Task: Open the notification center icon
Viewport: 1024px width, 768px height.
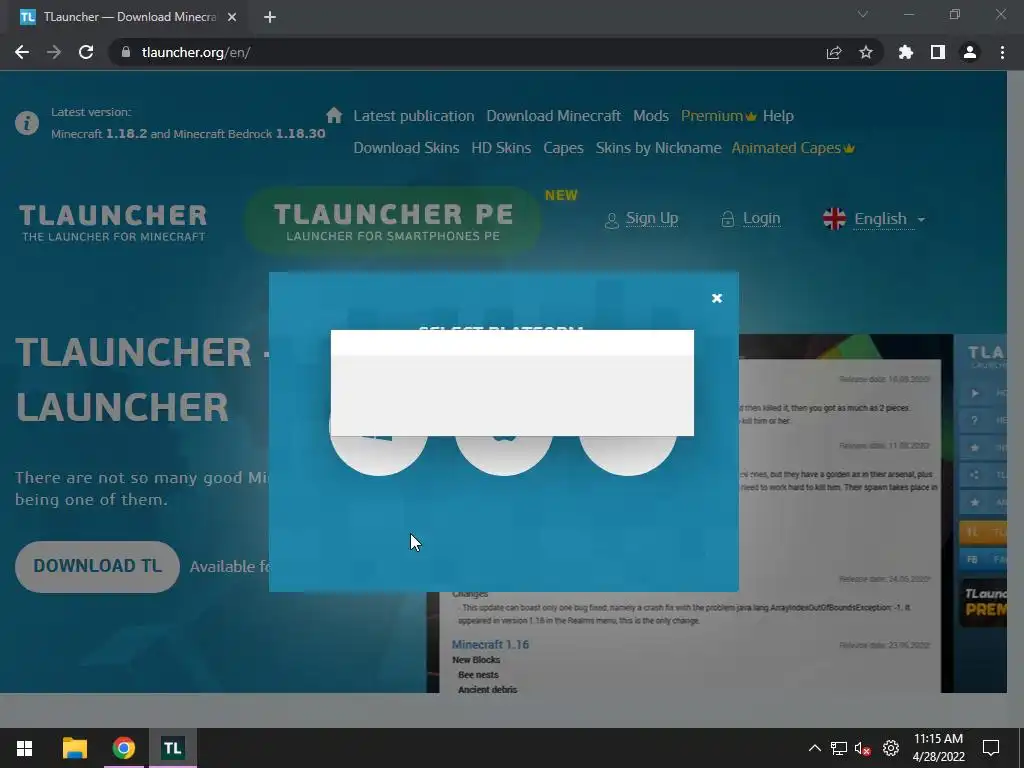Action: click(x=991, y=748)
